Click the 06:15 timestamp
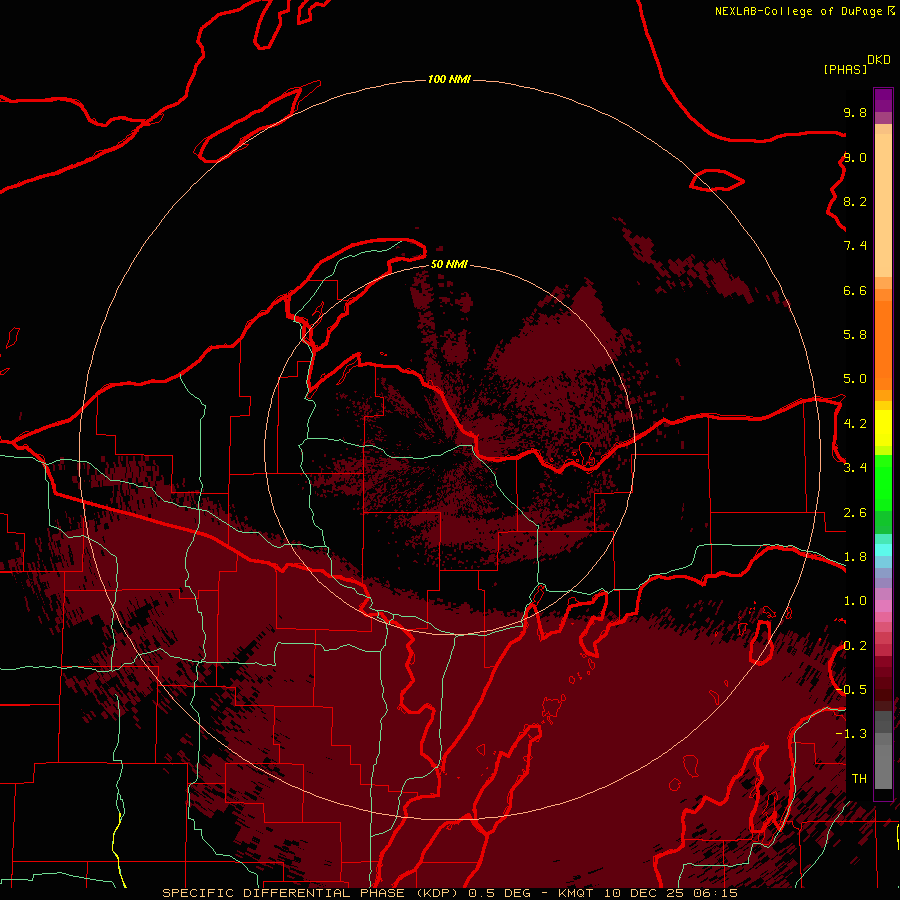This screenshot has height=900, width=900. 717,893
